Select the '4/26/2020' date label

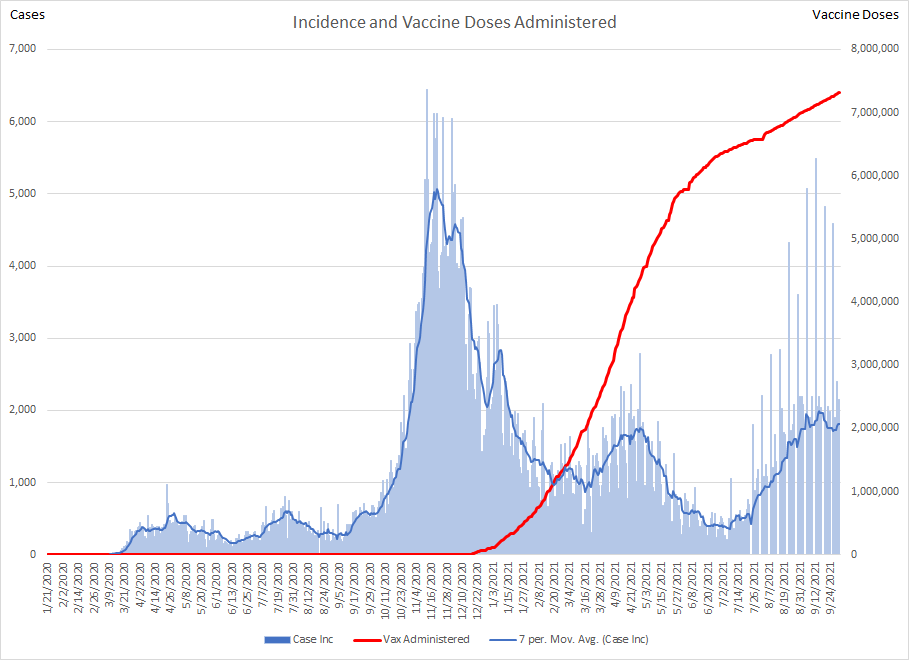click(170, 586)
